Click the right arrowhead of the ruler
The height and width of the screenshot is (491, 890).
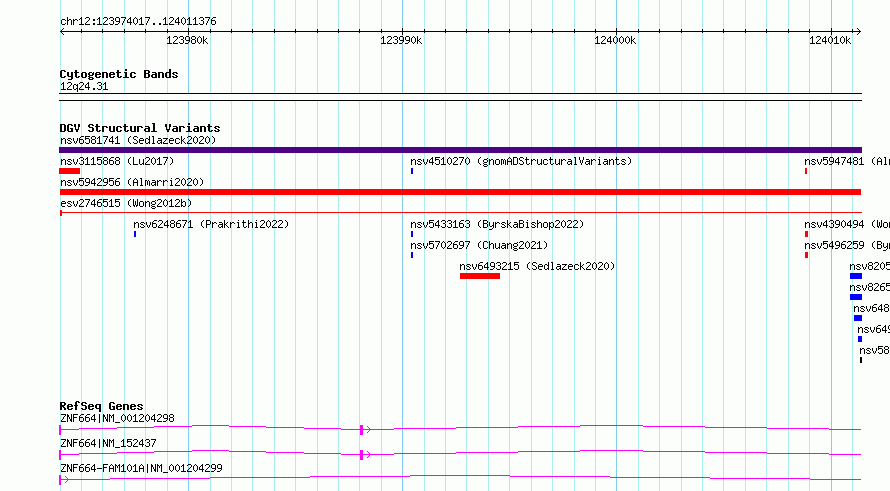pyautogui.click(x=858, y=31)
